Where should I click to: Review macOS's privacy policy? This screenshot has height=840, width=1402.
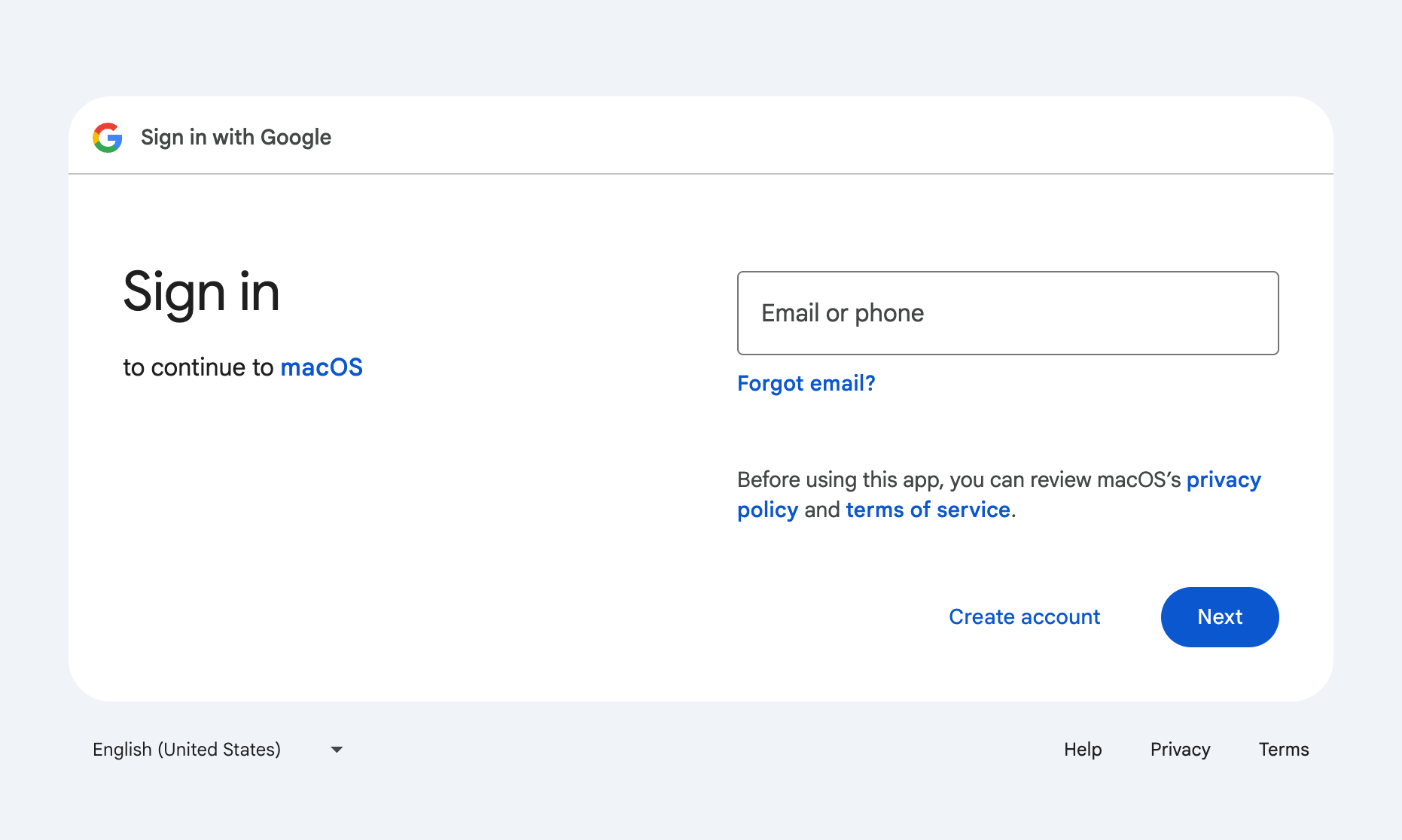click(1224, 479)
